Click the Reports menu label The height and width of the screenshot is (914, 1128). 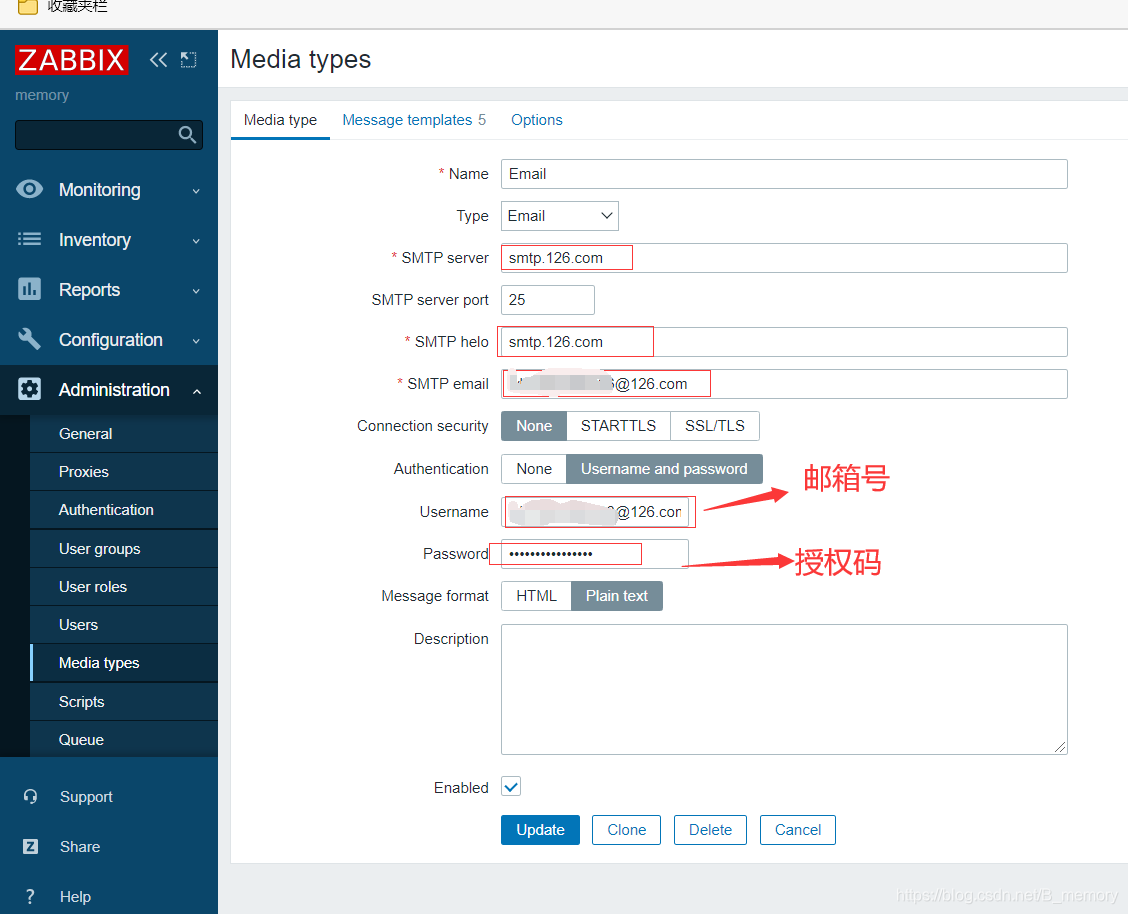(x=89, y=290)
